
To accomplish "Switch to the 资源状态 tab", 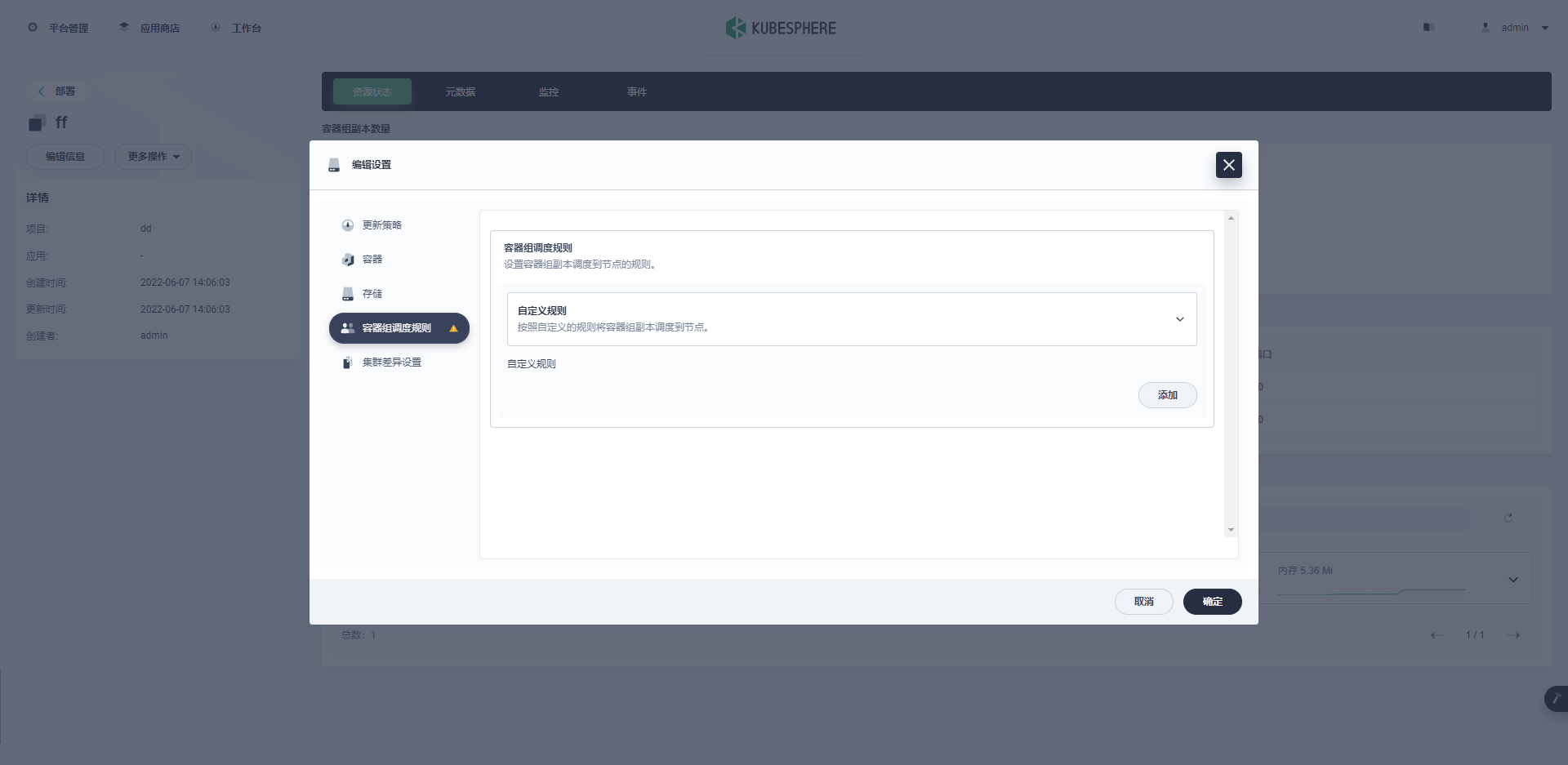I will pyautogui.click(x=372, y=92).
